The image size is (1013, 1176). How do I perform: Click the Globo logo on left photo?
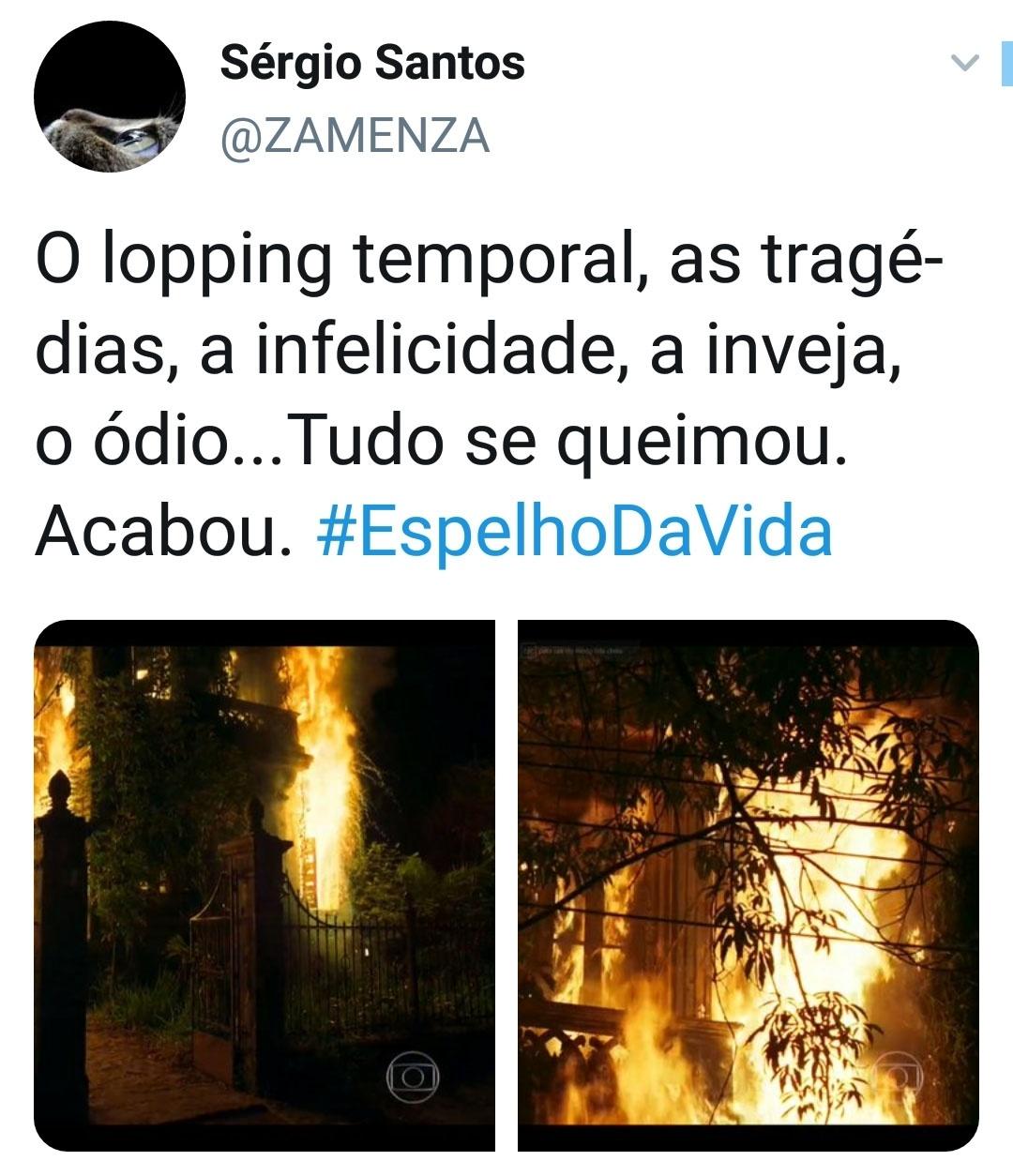(413, 1078)
